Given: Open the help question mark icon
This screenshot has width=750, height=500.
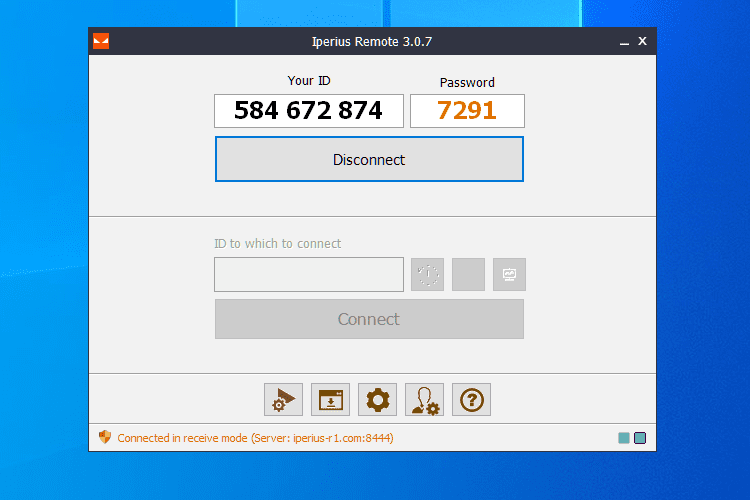Looking at the screenshot, I should click(471, 400).
